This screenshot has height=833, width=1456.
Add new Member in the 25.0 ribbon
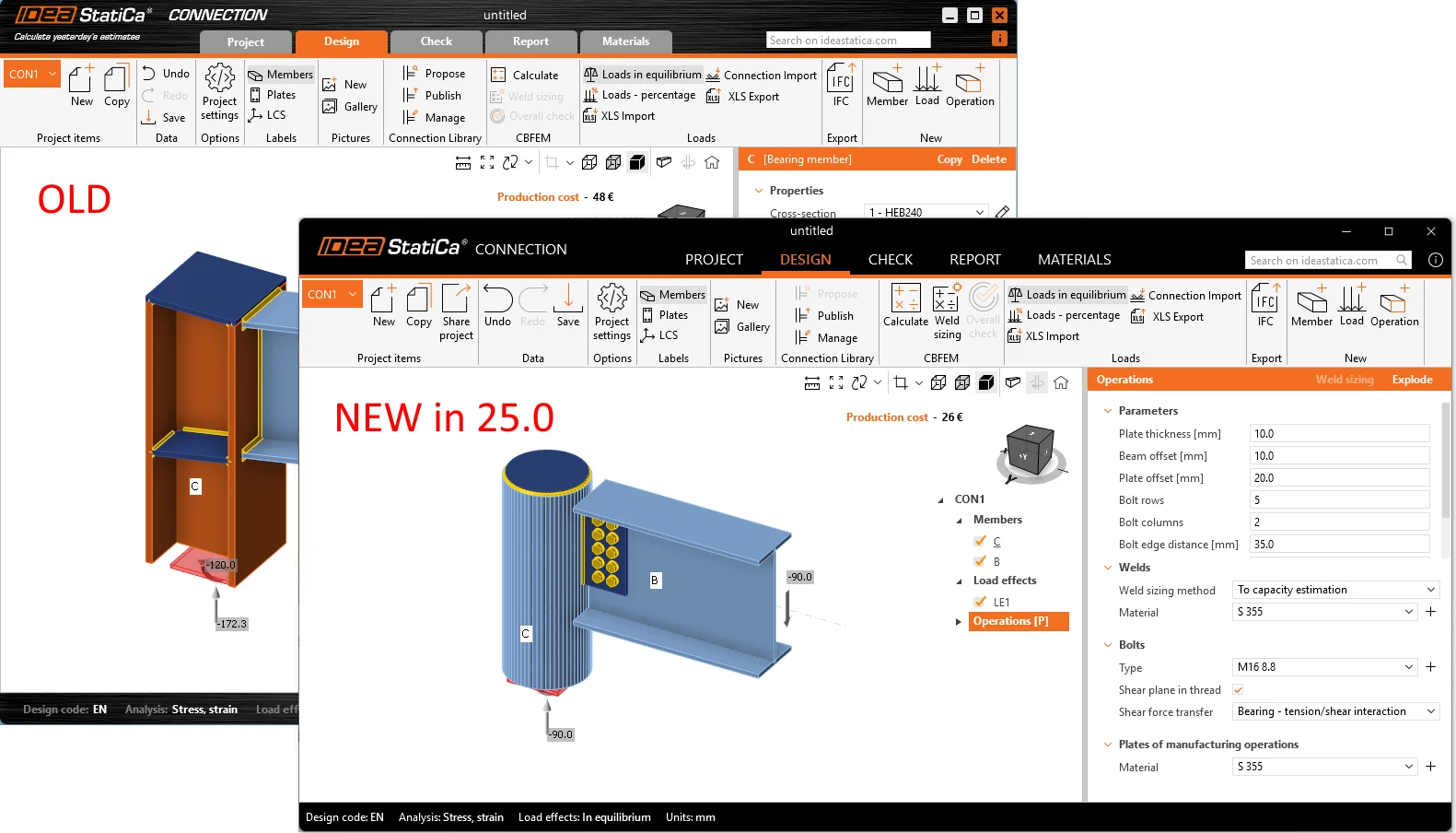coord(1311,306)
